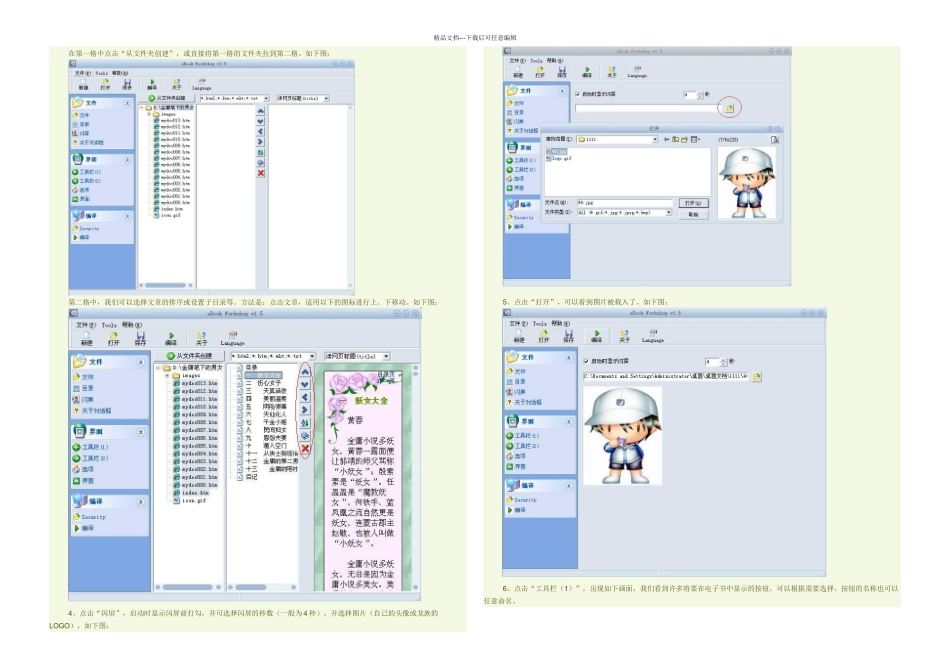This screenshot has height=672, width=950.
Task: Click up-one-folder icon in the 打开 dialog
Action: click(675, 139)
